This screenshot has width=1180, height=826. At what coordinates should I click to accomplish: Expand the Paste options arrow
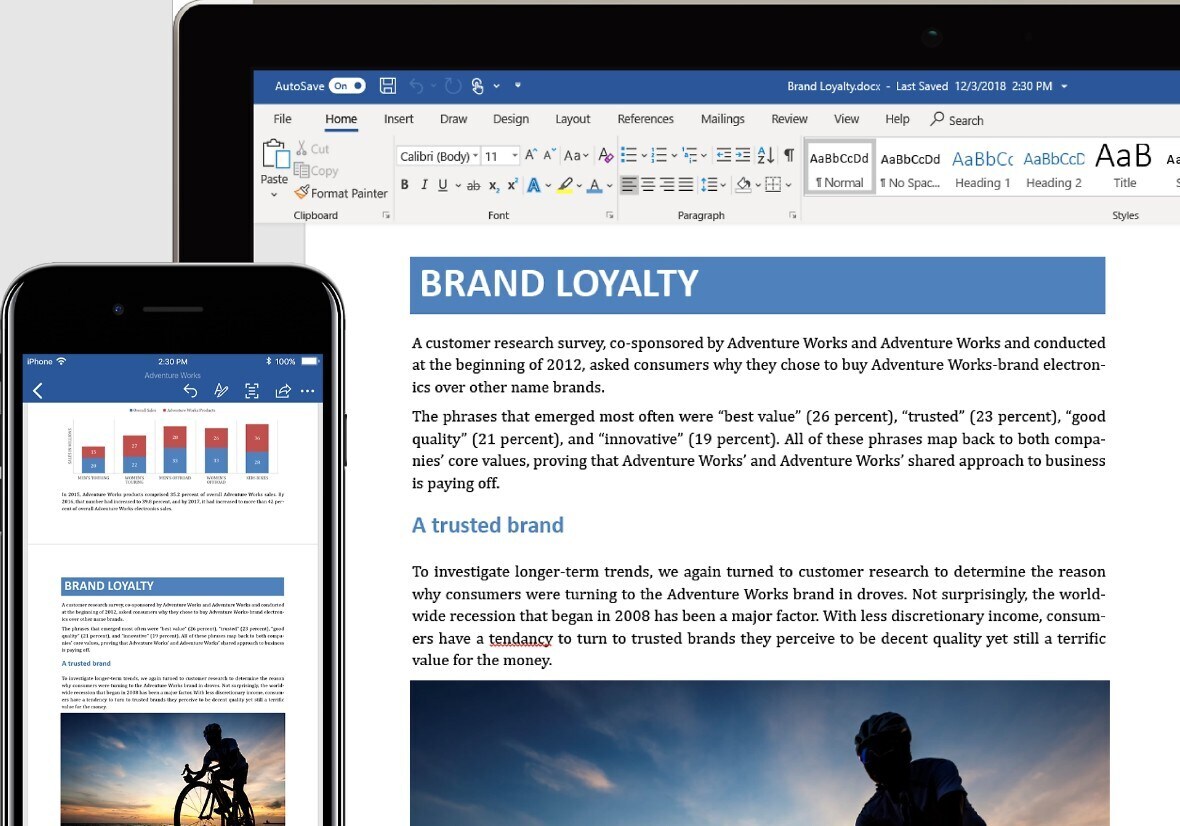(x=274, y=195)
